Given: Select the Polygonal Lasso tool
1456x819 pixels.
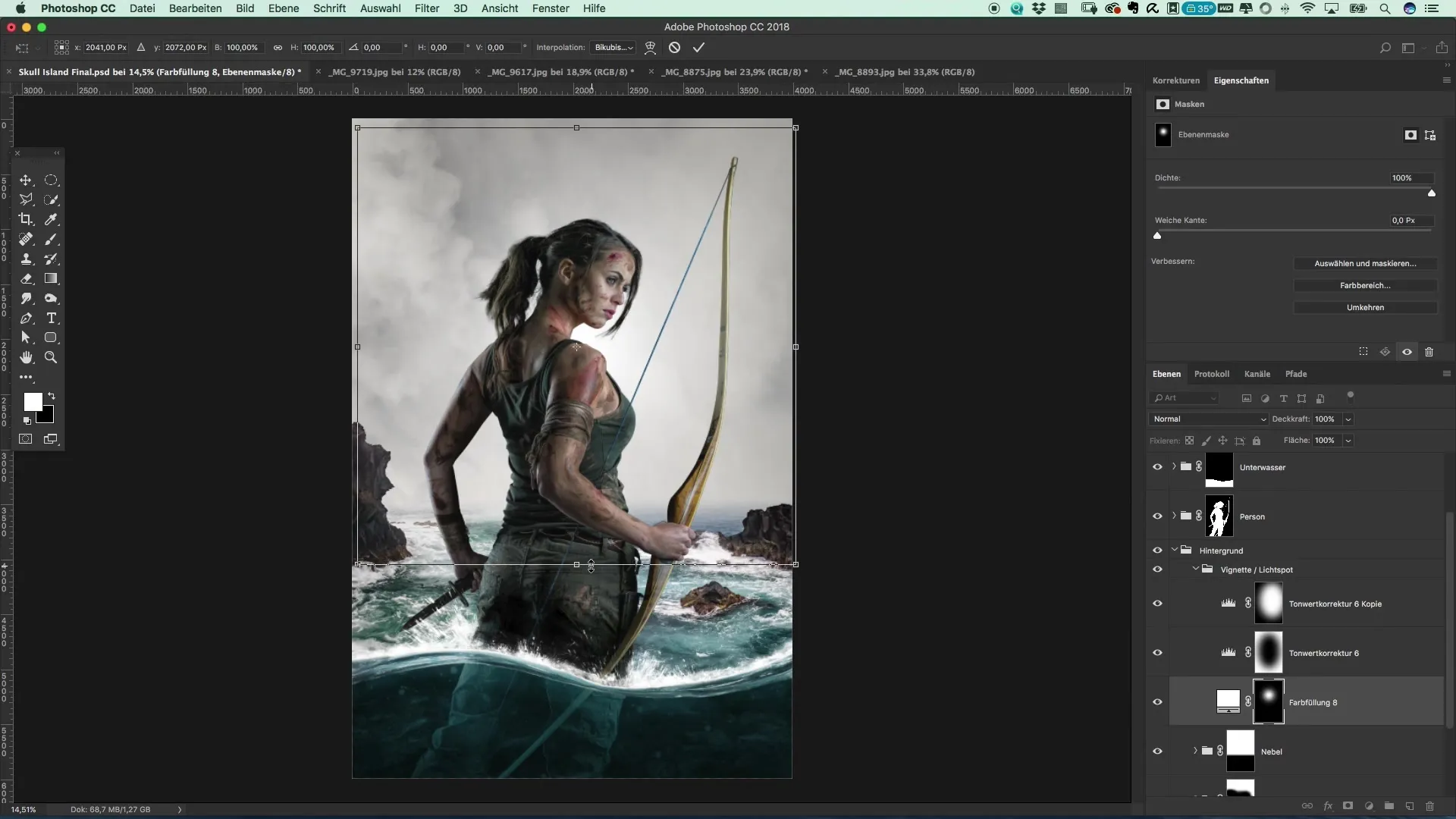Looking at the screenshot, I should coord(26,199).
